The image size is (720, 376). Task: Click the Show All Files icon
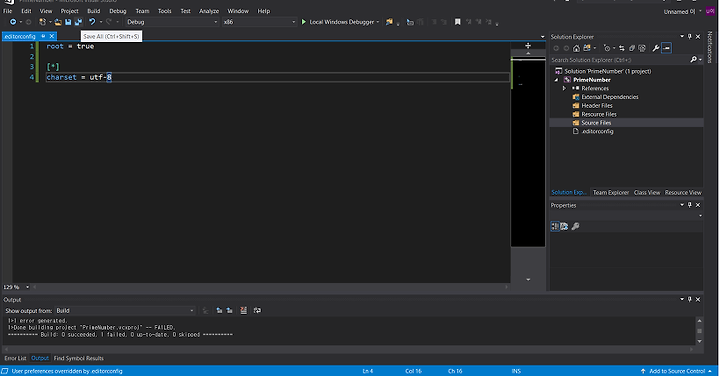pyautogui.click(x=642, y=48)
